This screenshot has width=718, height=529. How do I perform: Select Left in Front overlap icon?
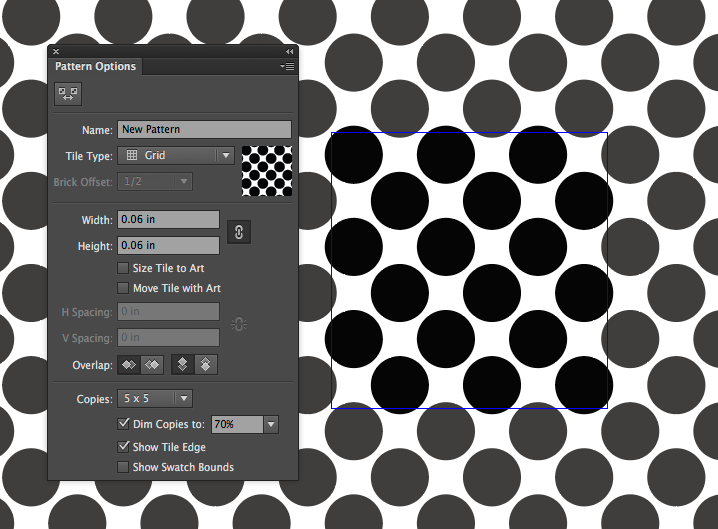point(129,365)
